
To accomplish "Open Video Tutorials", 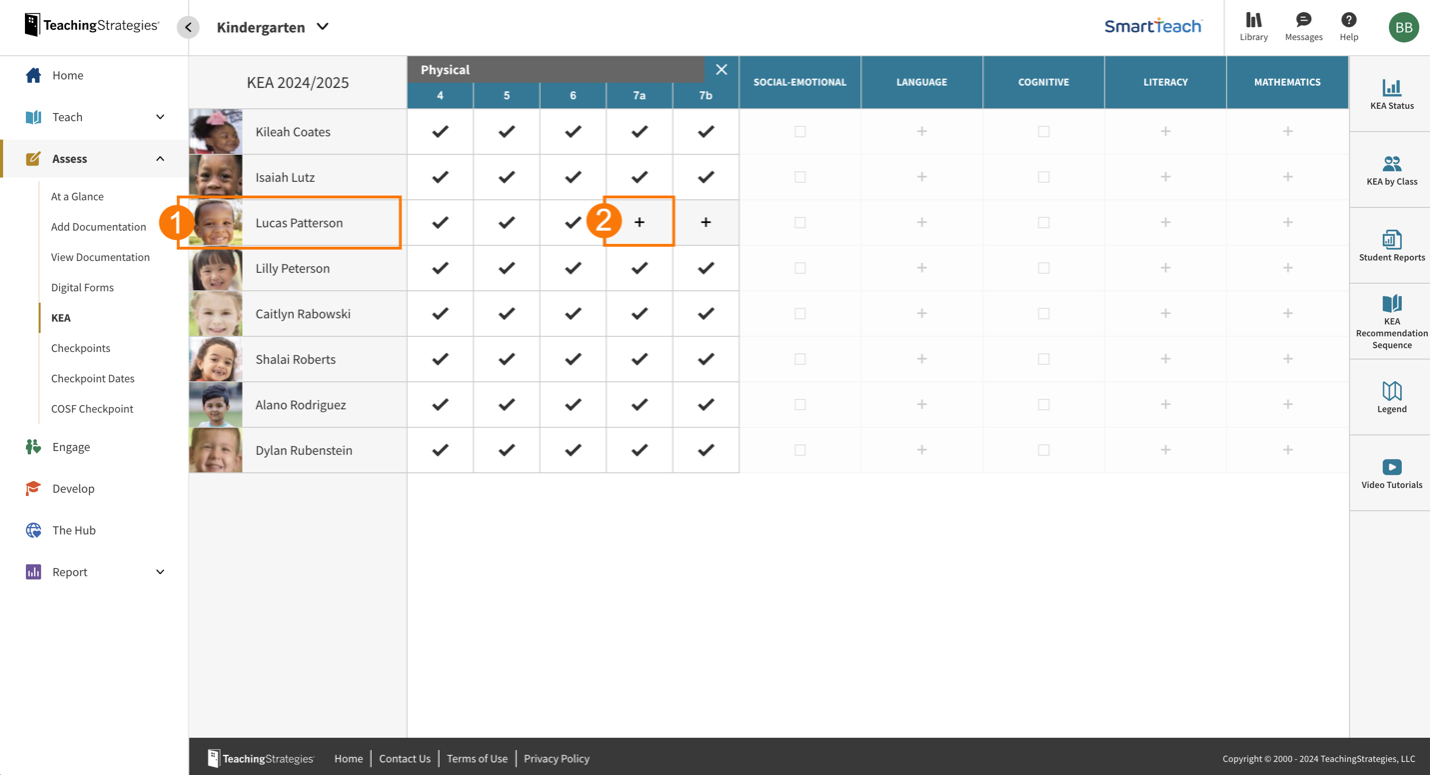I will click(x=1390, y=471).
